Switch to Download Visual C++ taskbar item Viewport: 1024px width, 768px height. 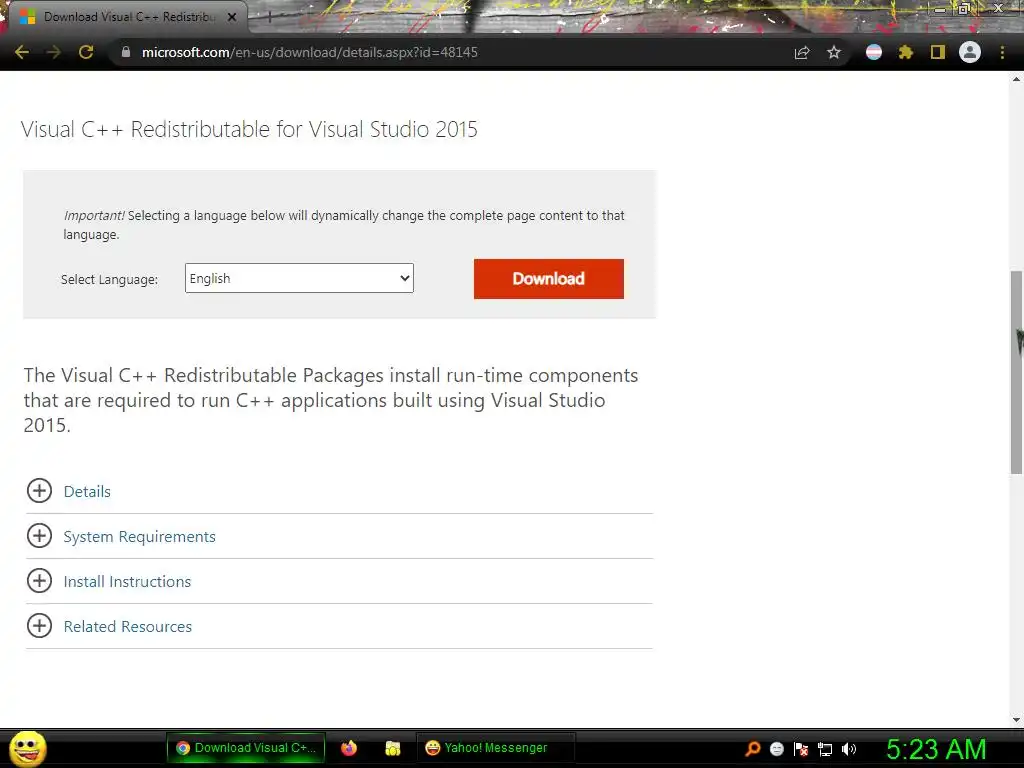246,748
